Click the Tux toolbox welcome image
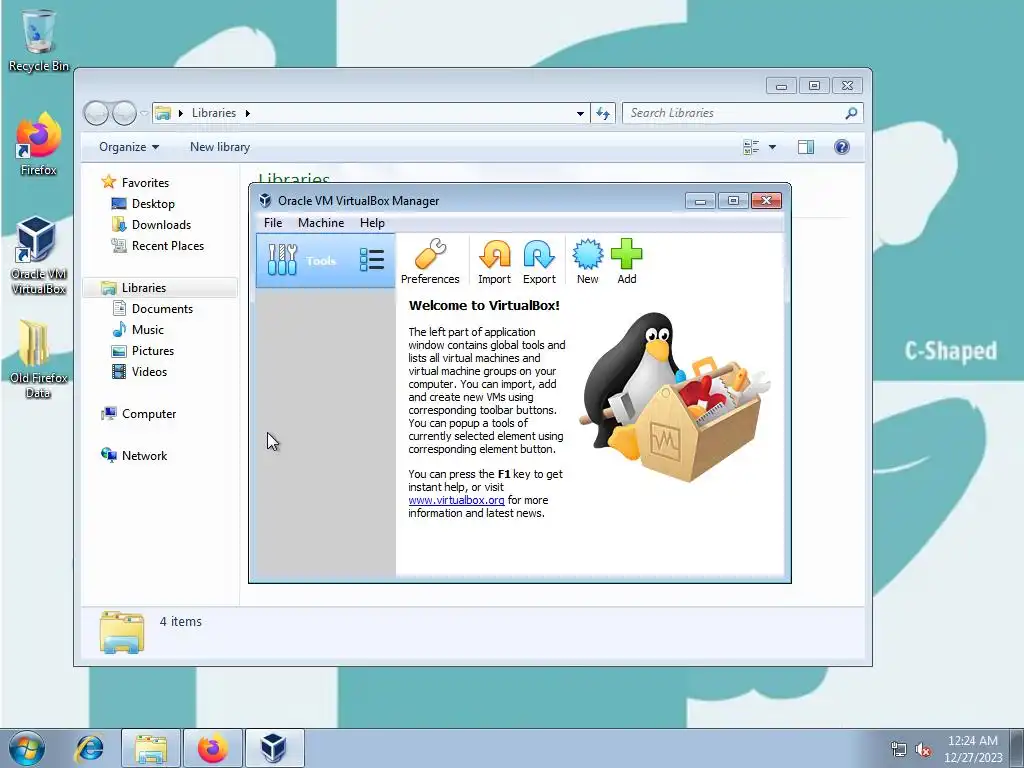Image resolution: width=1024 pixels, height=768 pixels. (675, 396)
